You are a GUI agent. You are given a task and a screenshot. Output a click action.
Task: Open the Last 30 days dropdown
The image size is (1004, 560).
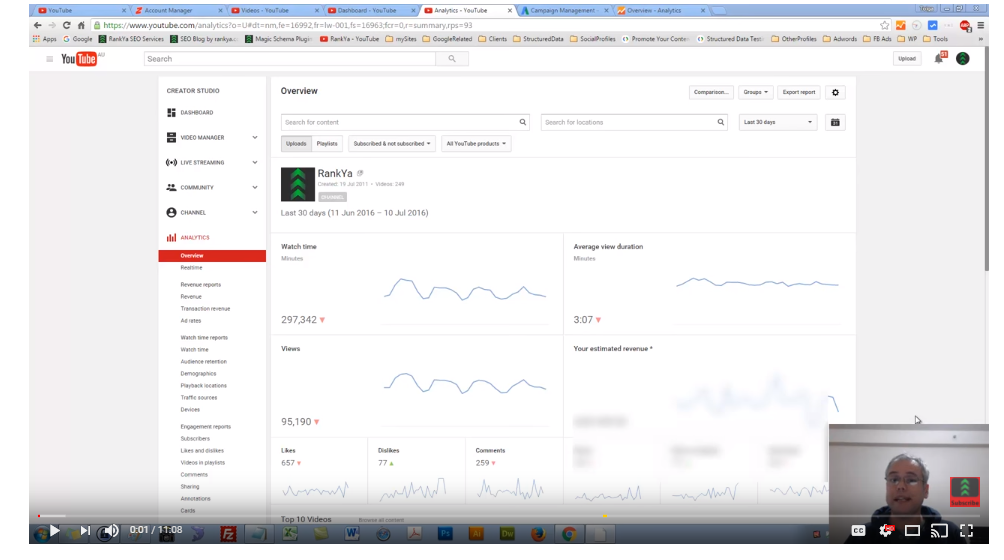click(x=777, y=122)
